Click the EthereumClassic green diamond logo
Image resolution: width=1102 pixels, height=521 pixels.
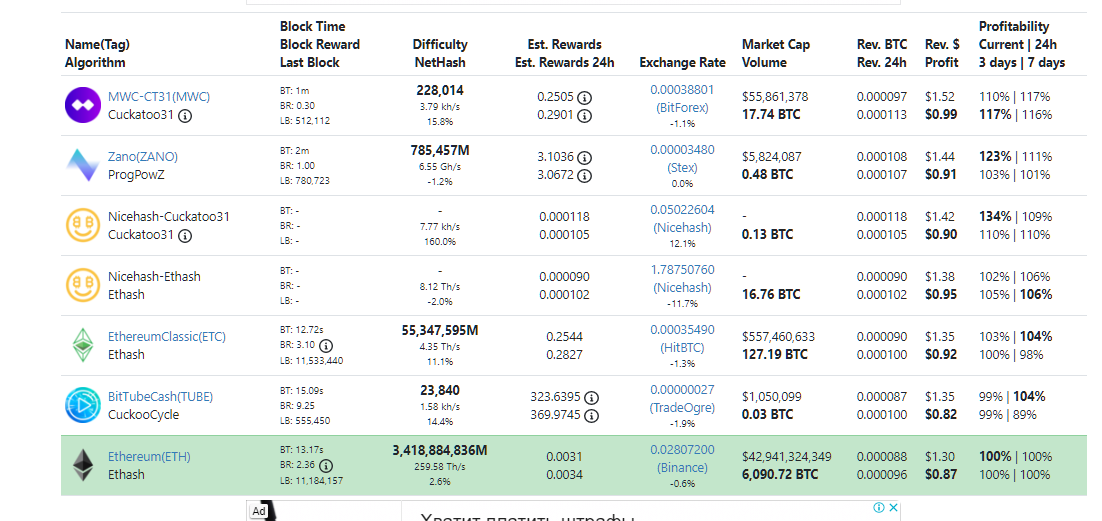tap(83, 345)
